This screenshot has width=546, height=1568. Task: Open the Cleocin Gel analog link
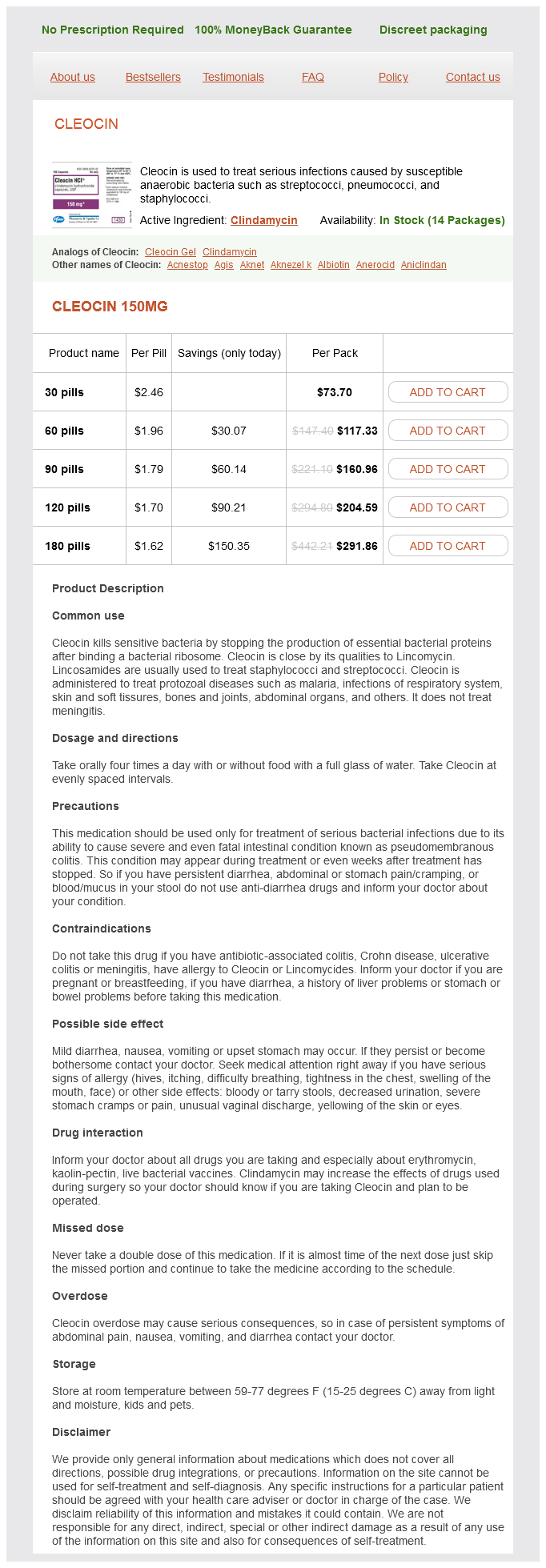171,252
